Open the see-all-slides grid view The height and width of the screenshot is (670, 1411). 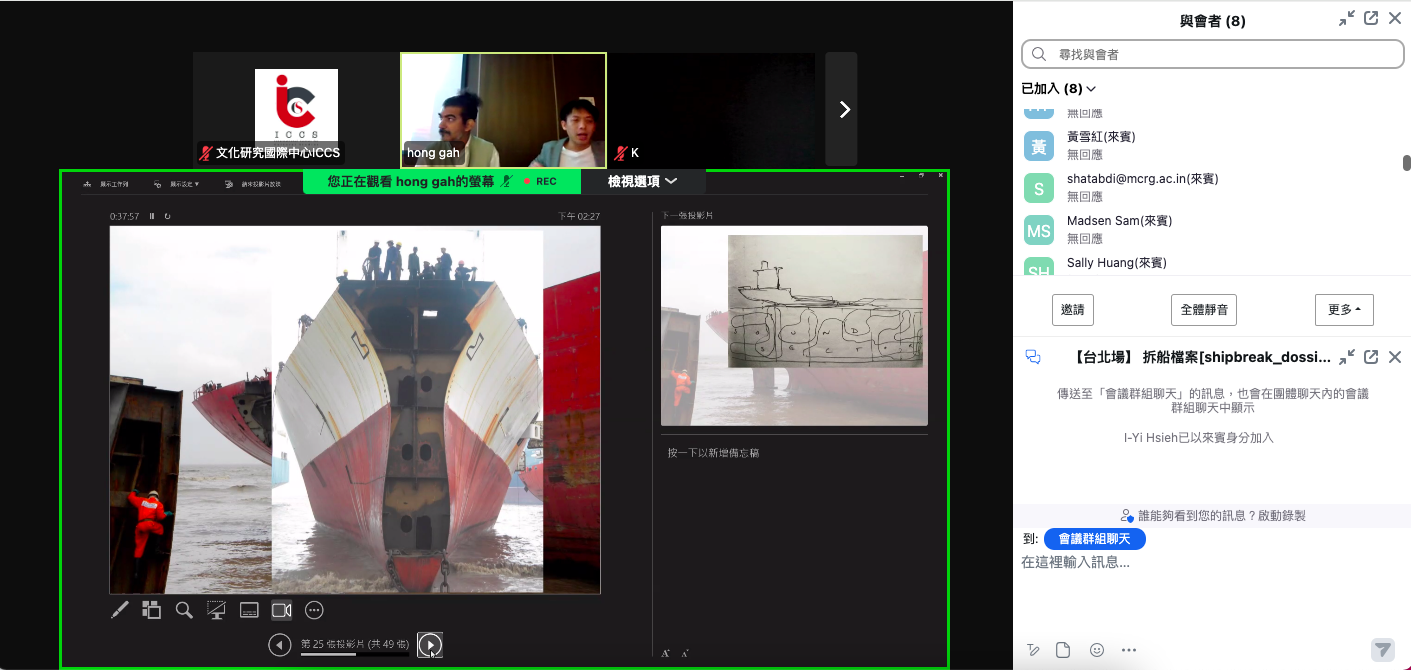[x=151, y=610]
